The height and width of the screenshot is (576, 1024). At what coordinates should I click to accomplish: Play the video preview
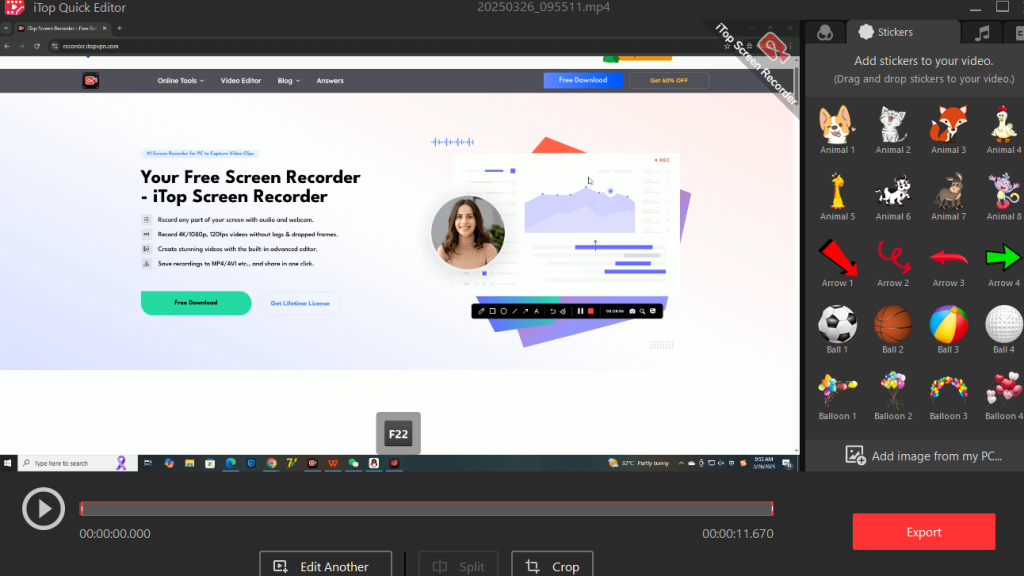click(43, 509)
